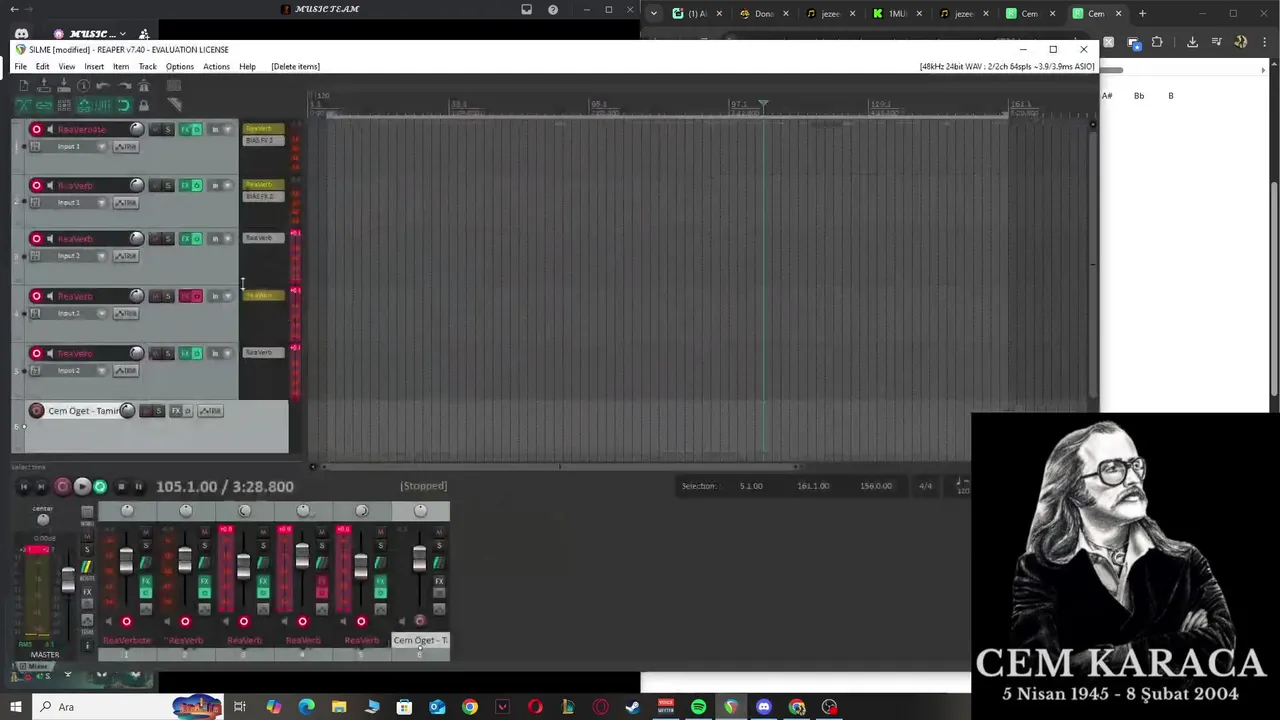The width and height of the screenshot is (1280, 720).
Task: Click the master volume fader in mixer
Action: (67, 580)
